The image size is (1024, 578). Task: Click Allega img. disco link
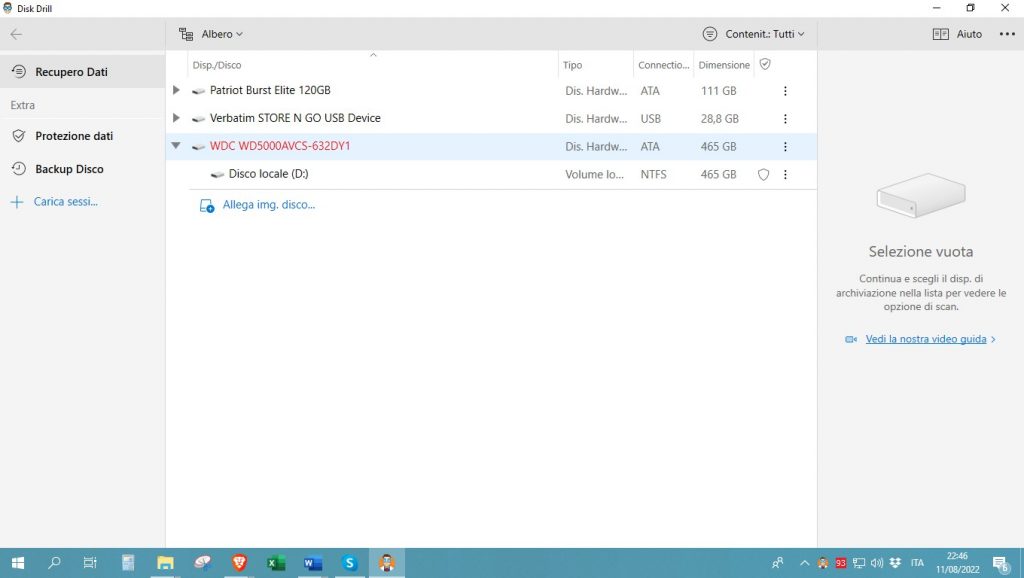(267, 205)
